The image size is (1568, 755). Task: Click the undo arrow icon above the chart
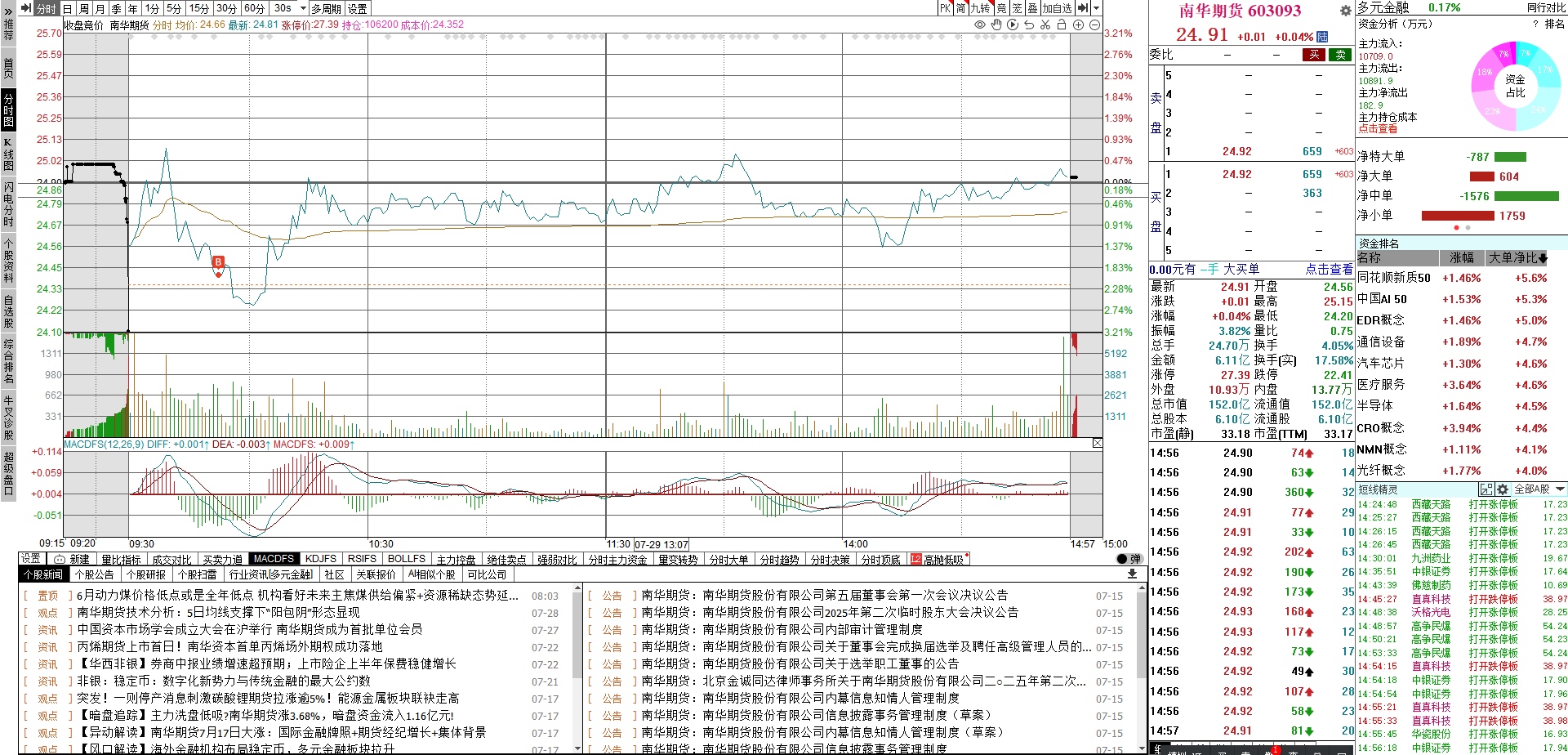1029,25
